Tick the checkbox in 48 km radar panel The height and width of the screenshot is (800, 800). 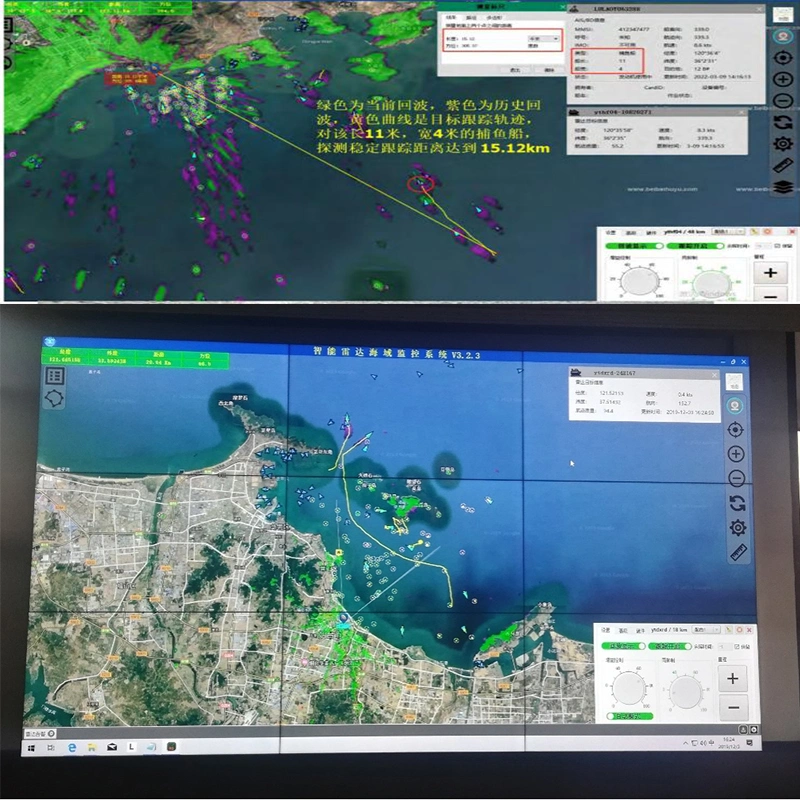[x=778, y=246]
